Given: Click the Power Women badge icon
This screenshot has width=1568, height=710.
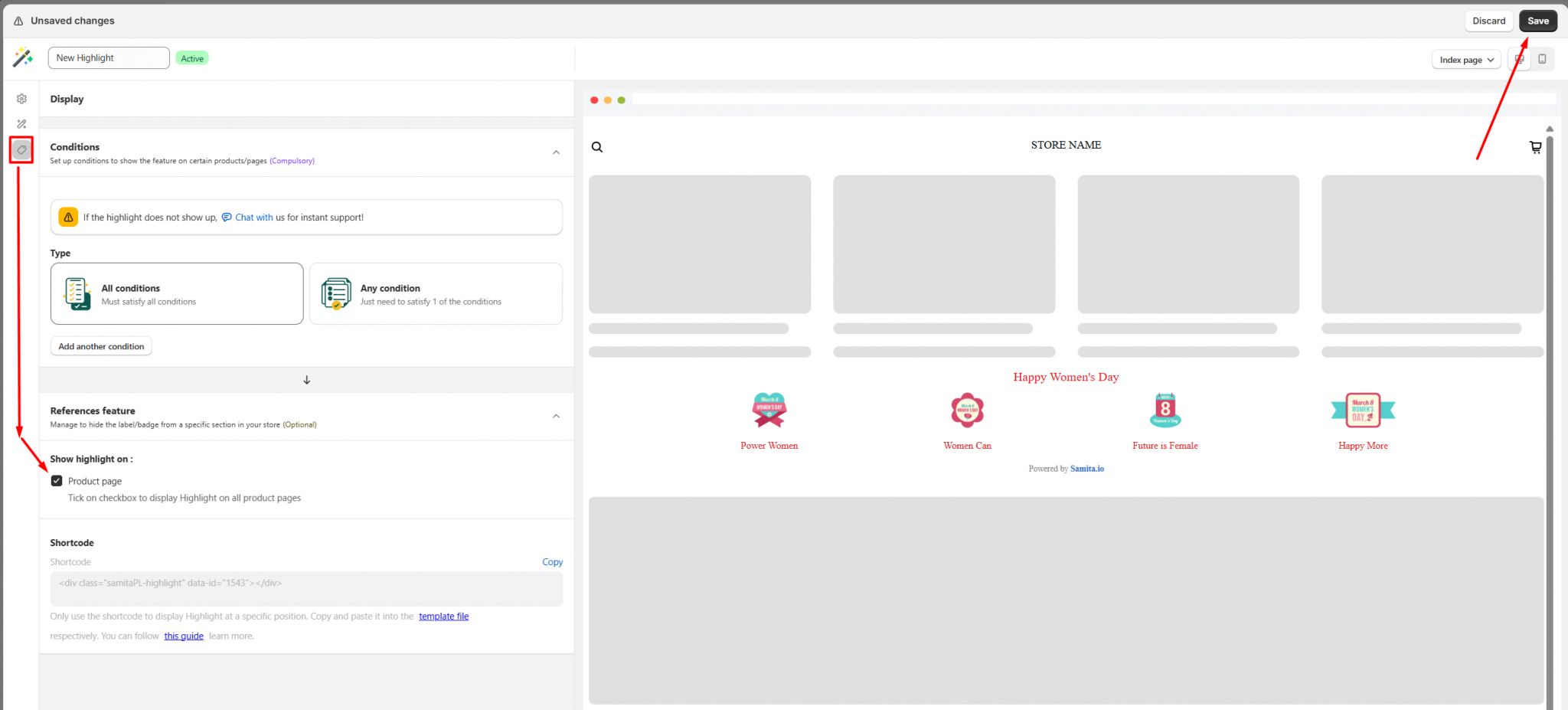Looking at the screenshot, I should pyautogui.click(x=769, y=410).
